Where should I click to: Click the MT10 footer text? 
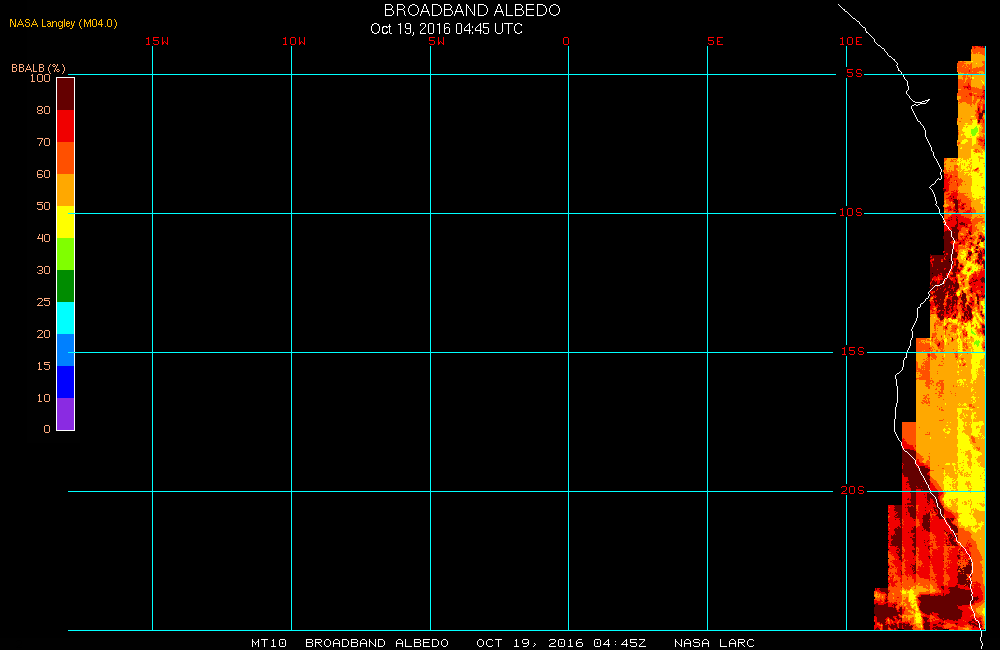click(x=269, y=643)
